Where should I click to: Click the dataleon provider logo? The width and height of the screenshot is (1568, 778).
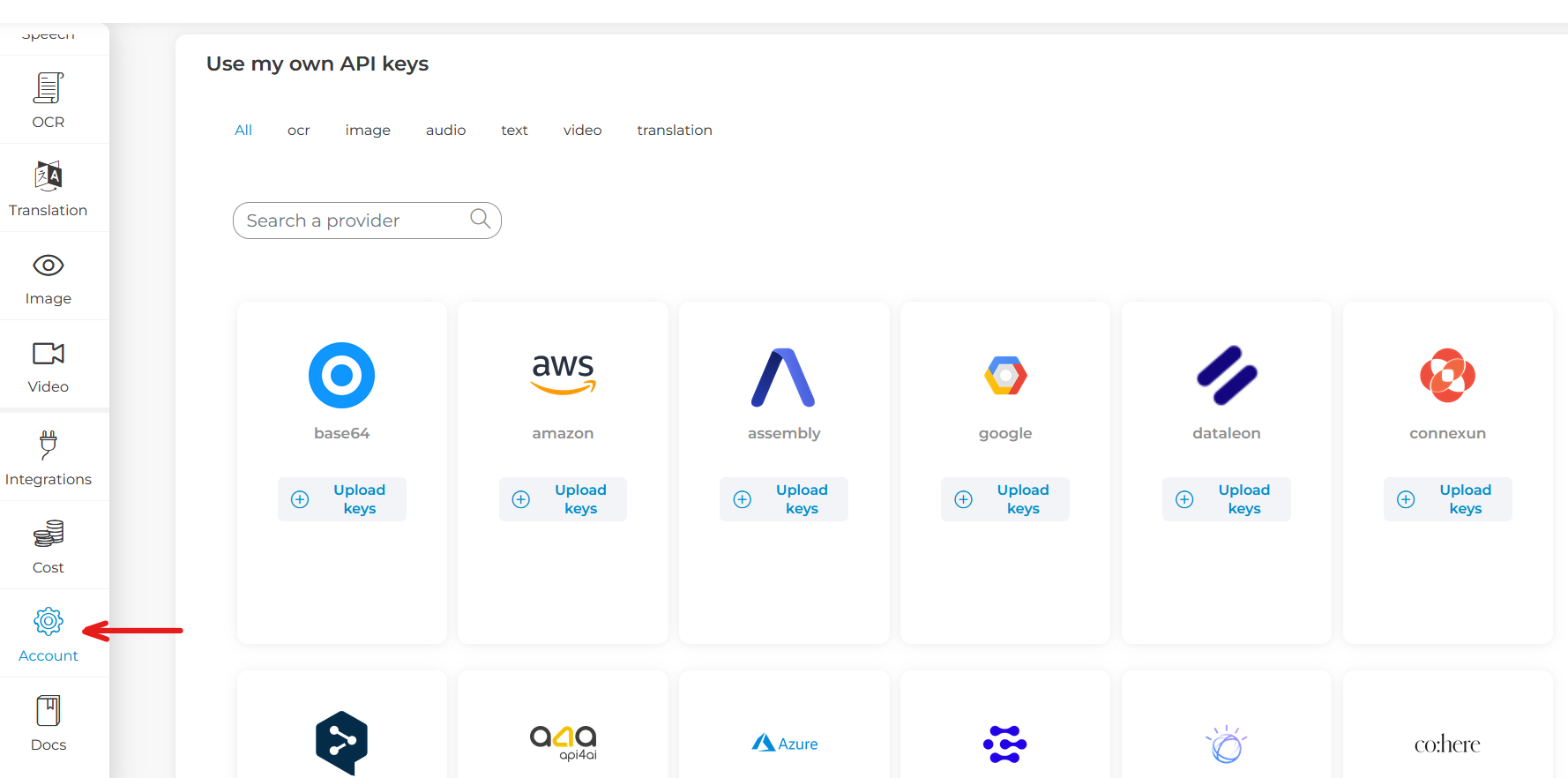pos(1227,376)
